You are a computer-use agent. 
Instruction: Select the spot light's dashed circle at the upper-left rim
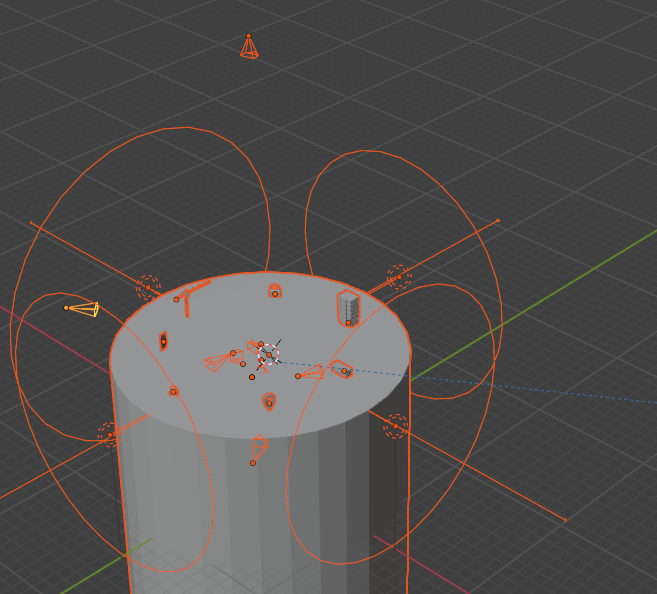148,287
